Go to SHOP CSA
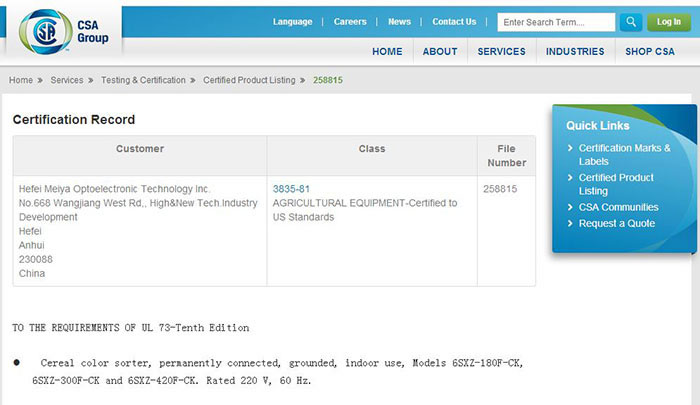Image resolution: width=700 pixels, height=405 pixels. coord(650,52)
